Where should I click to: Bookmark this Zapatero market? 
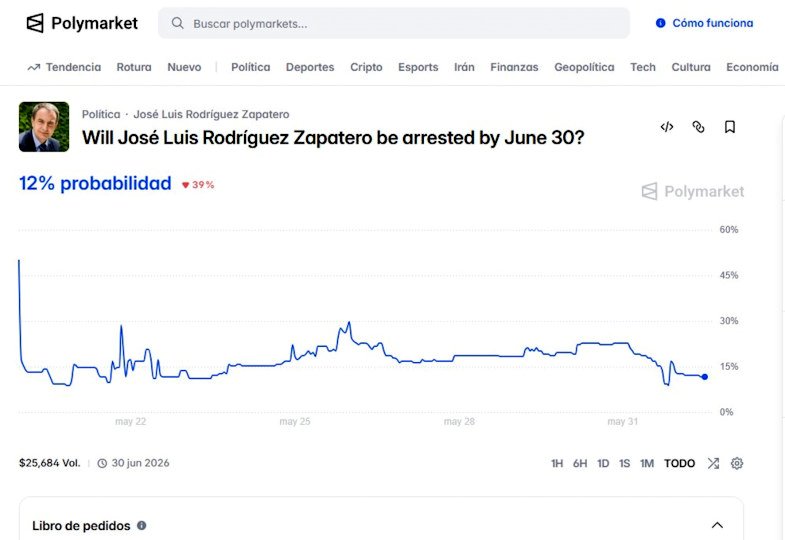point(729,127)
